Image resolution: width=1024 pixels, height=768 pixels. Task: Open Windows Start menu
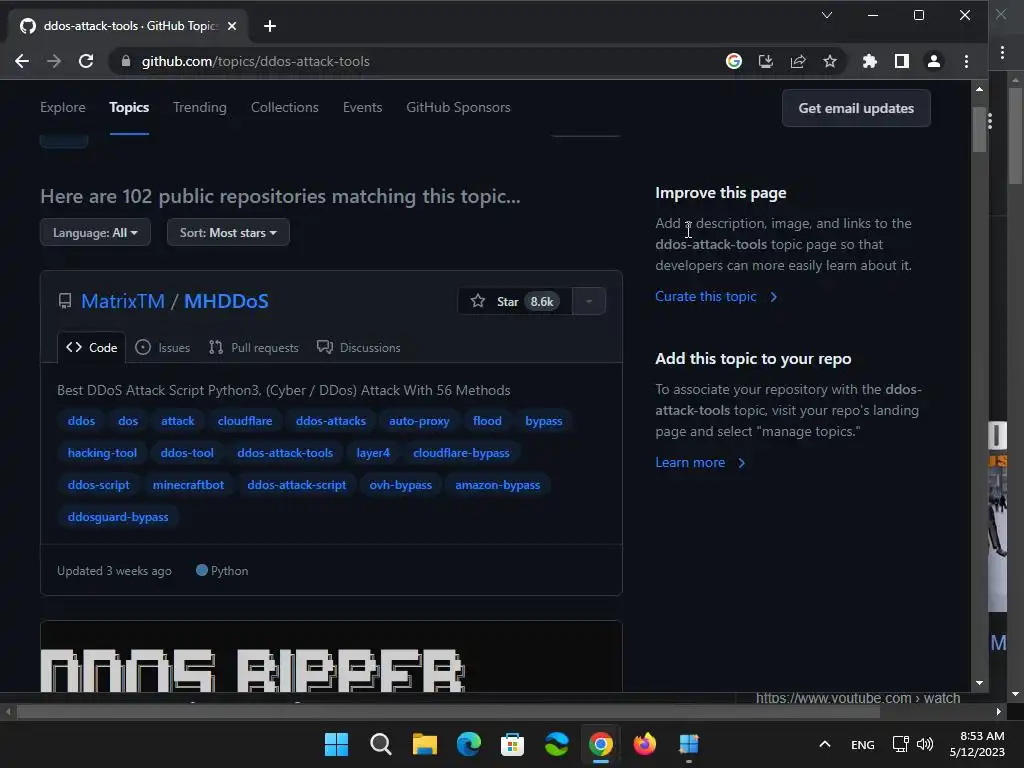336,744
